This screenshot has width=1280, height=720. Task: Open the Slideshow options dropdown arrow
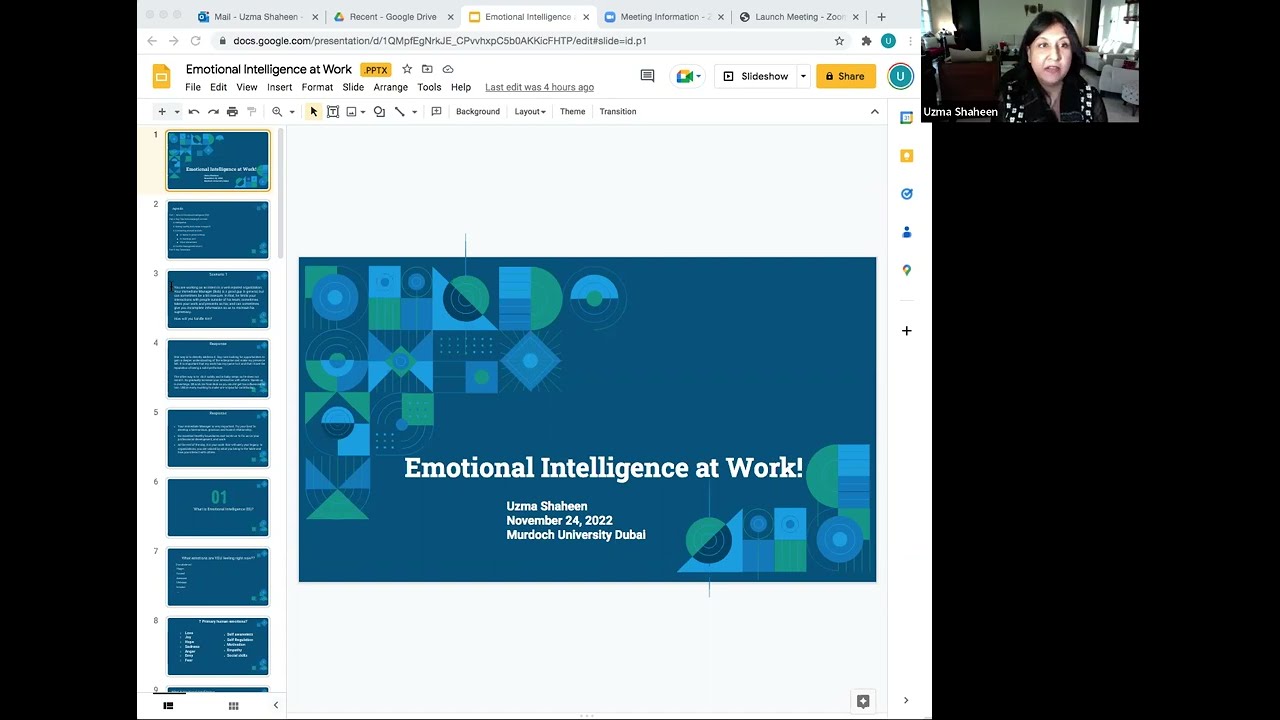coord(803,76)
